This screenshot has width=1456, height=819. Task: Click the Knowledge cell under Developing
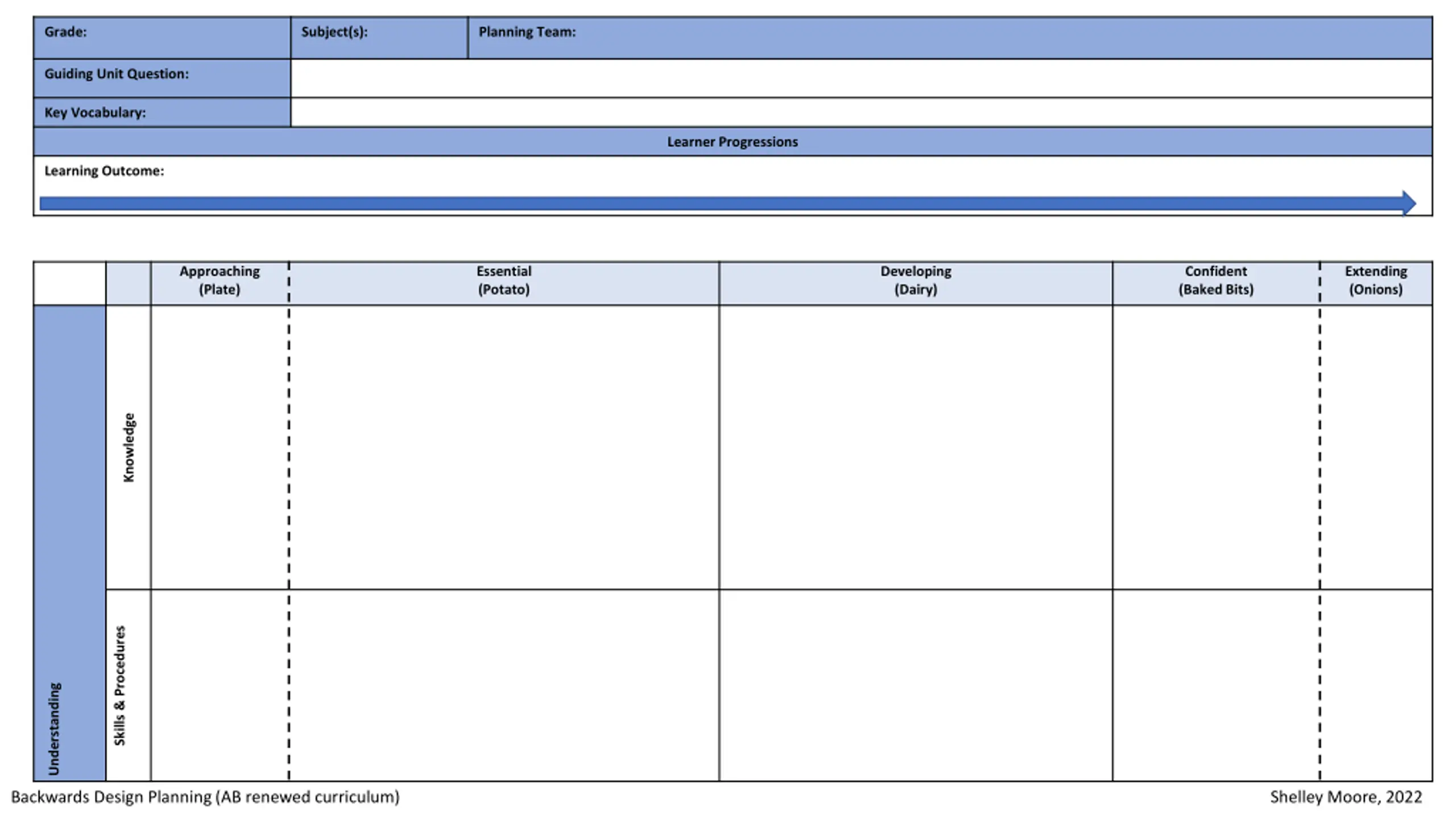click(x=916, y=447)
